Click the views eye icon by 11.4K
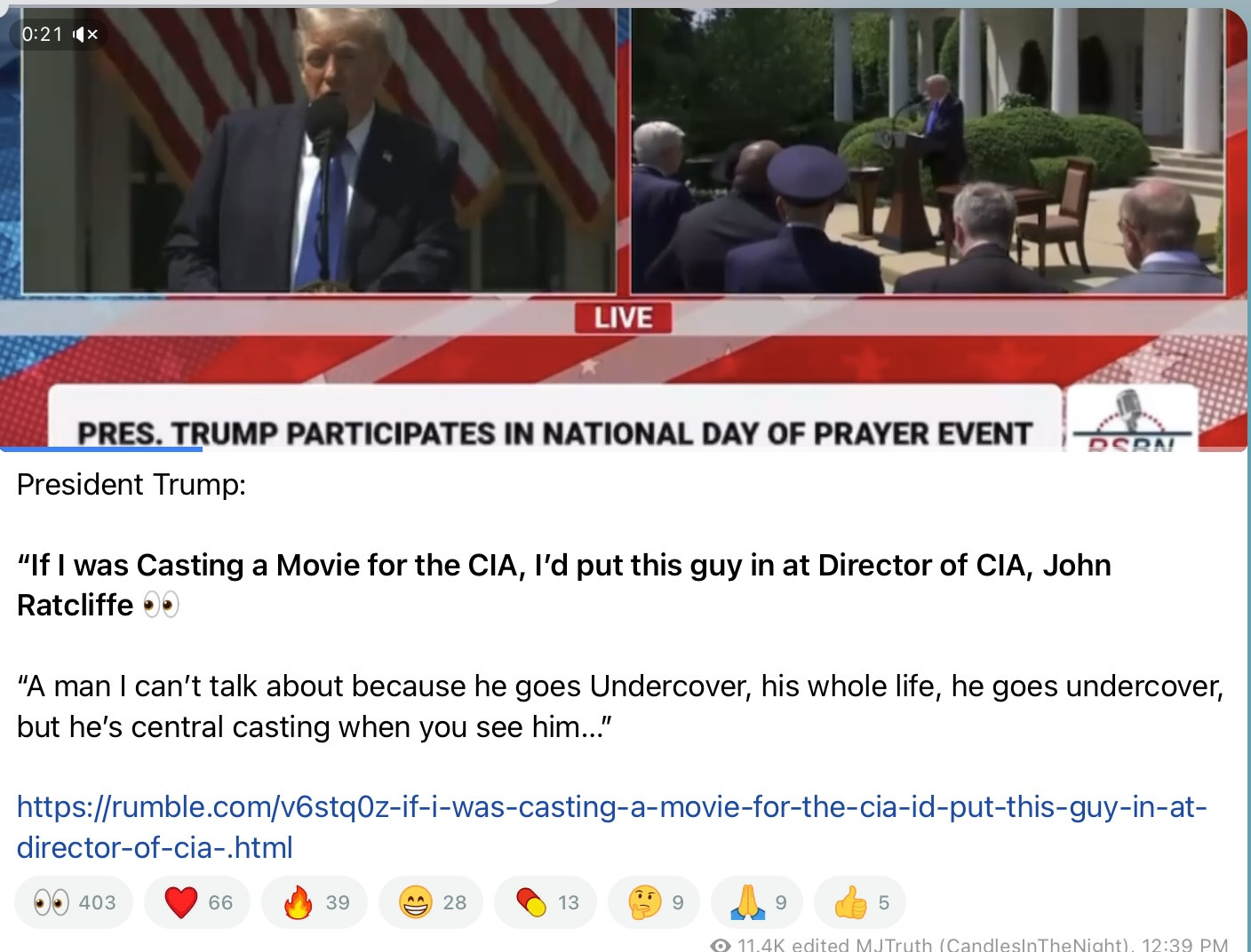 point(721,945)
